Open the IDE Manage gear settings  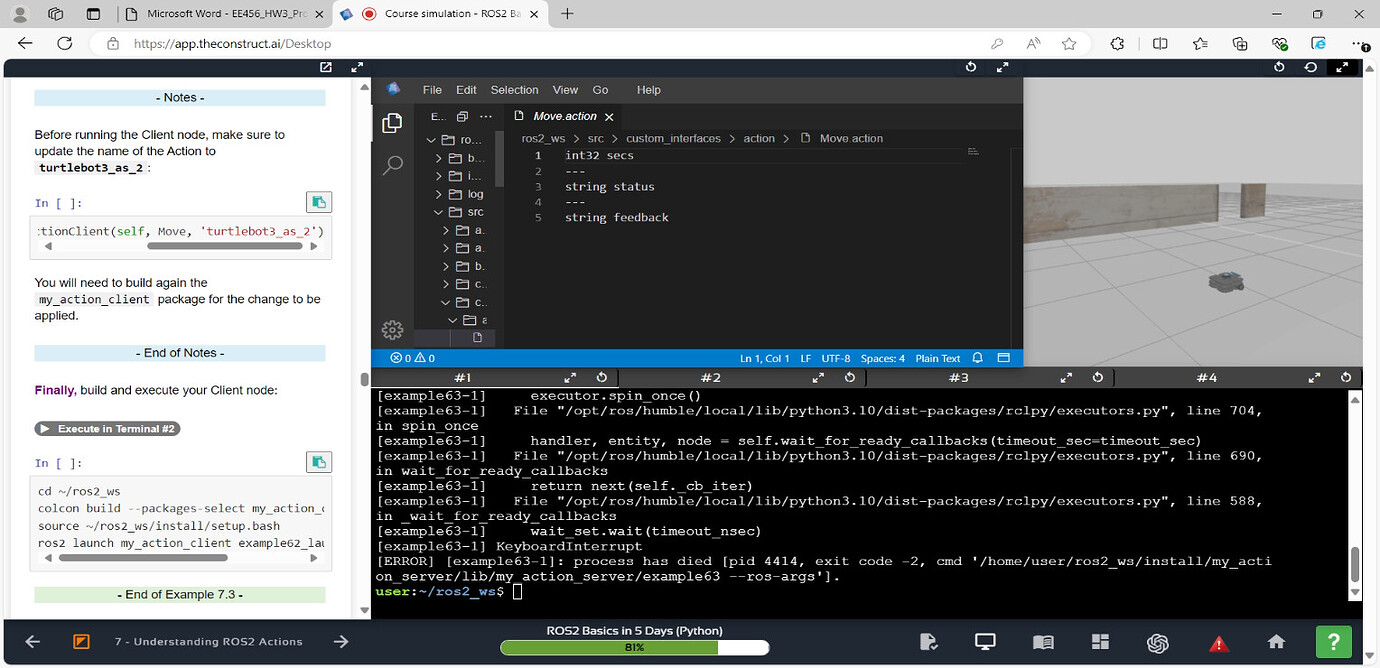click(393, 330)
